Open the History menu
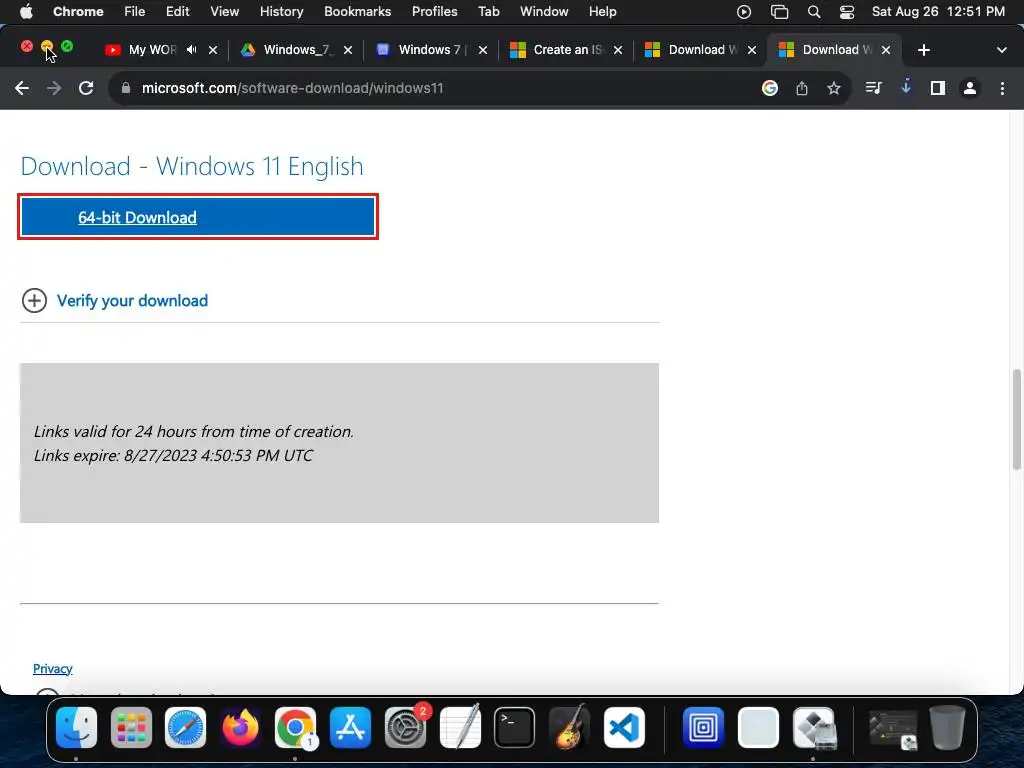Viewport: 1024px width, 768px height. [281, 11]
